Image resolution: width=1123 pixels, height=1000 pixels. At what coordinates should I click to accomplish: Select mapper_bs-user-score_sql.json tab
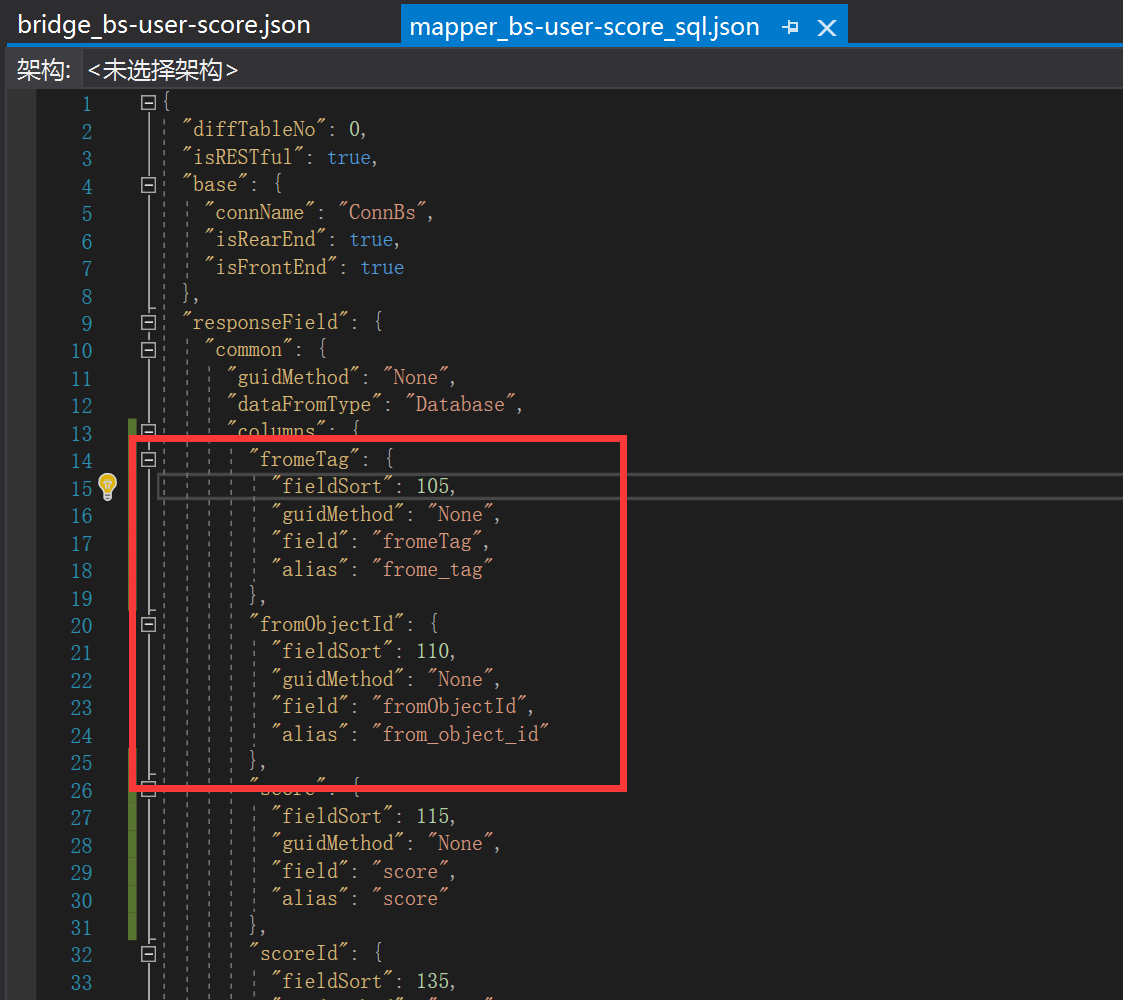[x=584, y=27]
